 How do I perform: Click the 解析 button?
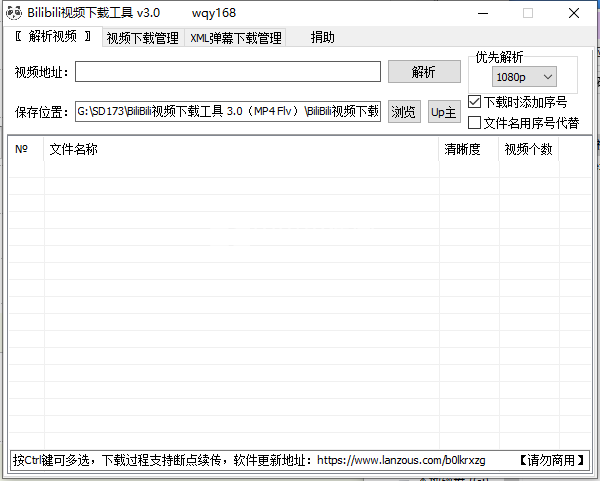tap(424, 72)
